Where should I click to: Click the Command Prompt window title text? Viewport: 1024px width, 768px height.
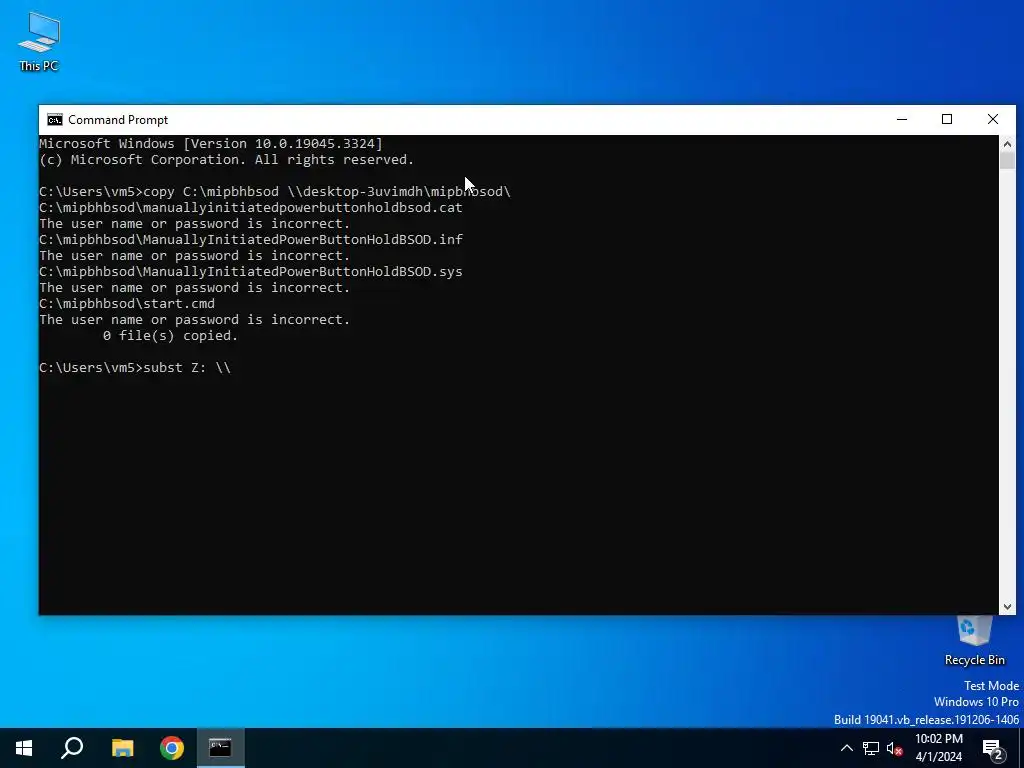tap(118, 120)
